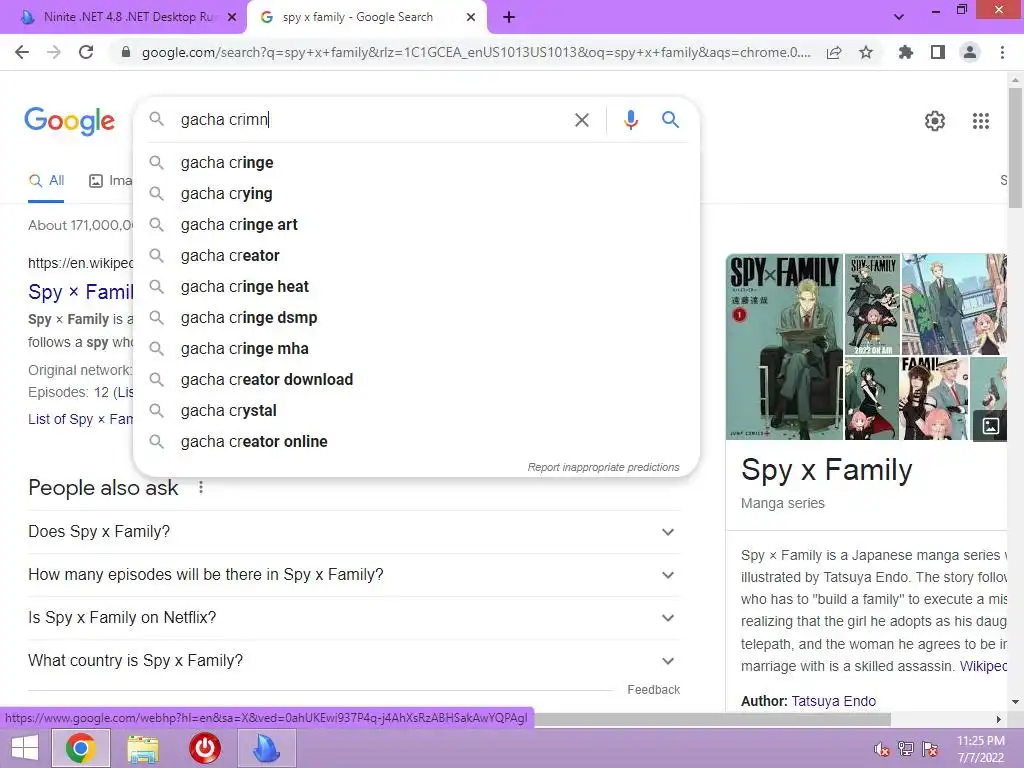Click in the Google search input field
The image size is (1024, 768).
[371, 120]
